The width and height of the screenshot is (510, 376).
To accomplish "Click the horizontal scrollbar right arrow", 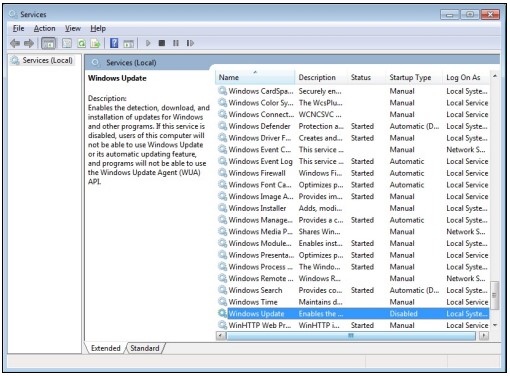I will tap(484, 336).
